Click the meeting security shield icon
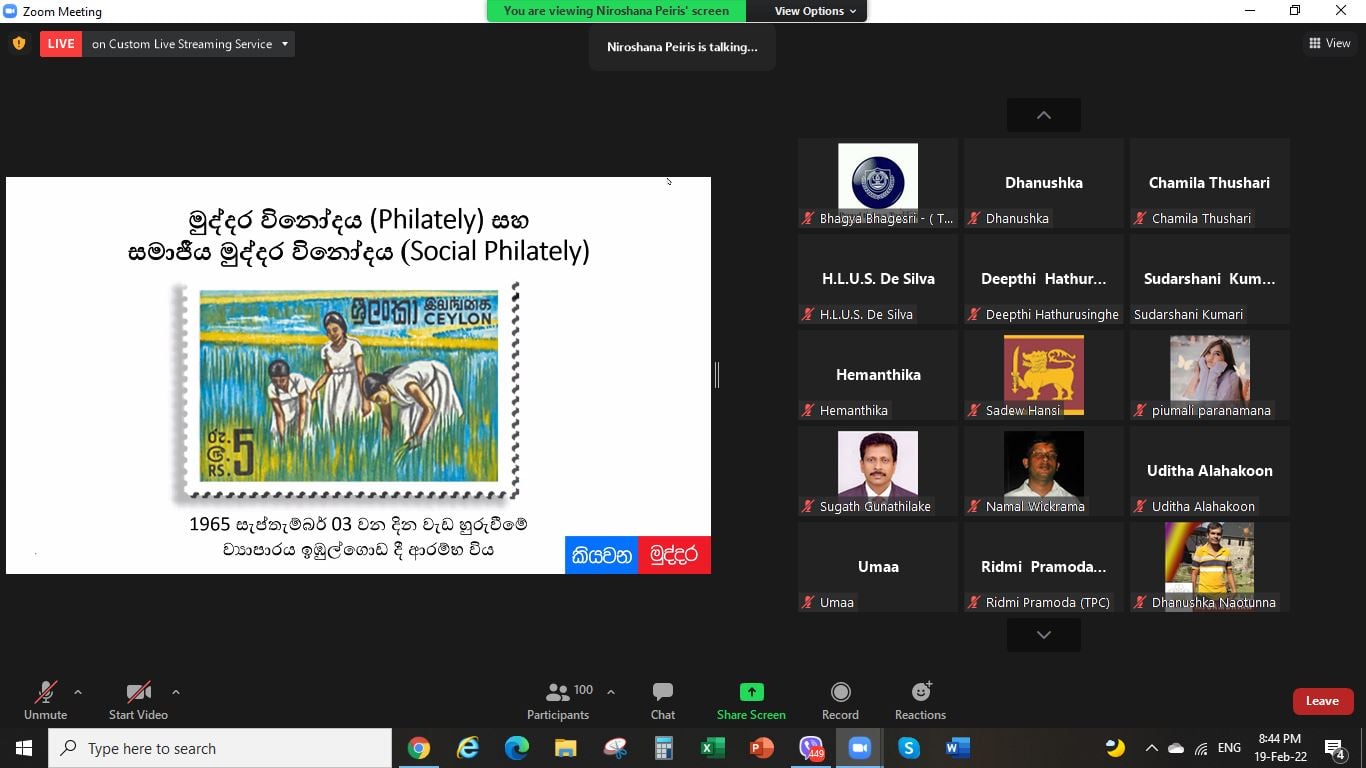 coord(18,44)
